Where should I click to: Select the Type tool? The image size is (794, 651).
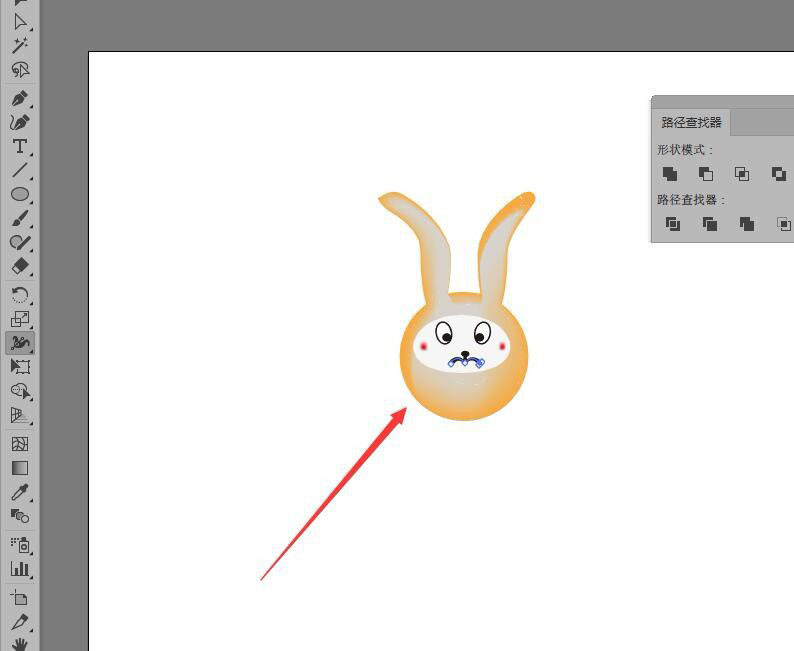click(20, 146)
